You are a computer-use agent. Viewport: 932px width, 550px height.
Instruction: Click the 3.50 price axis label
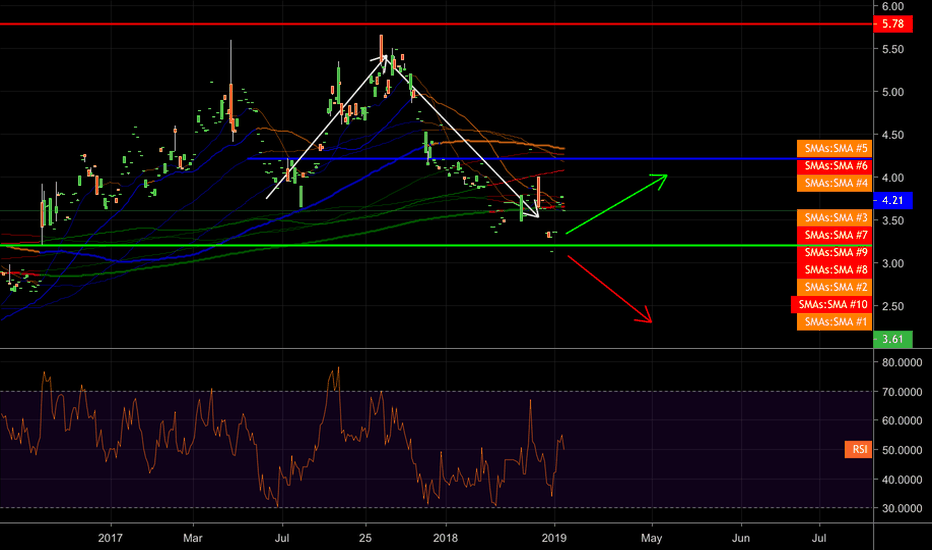pos(893,221)
